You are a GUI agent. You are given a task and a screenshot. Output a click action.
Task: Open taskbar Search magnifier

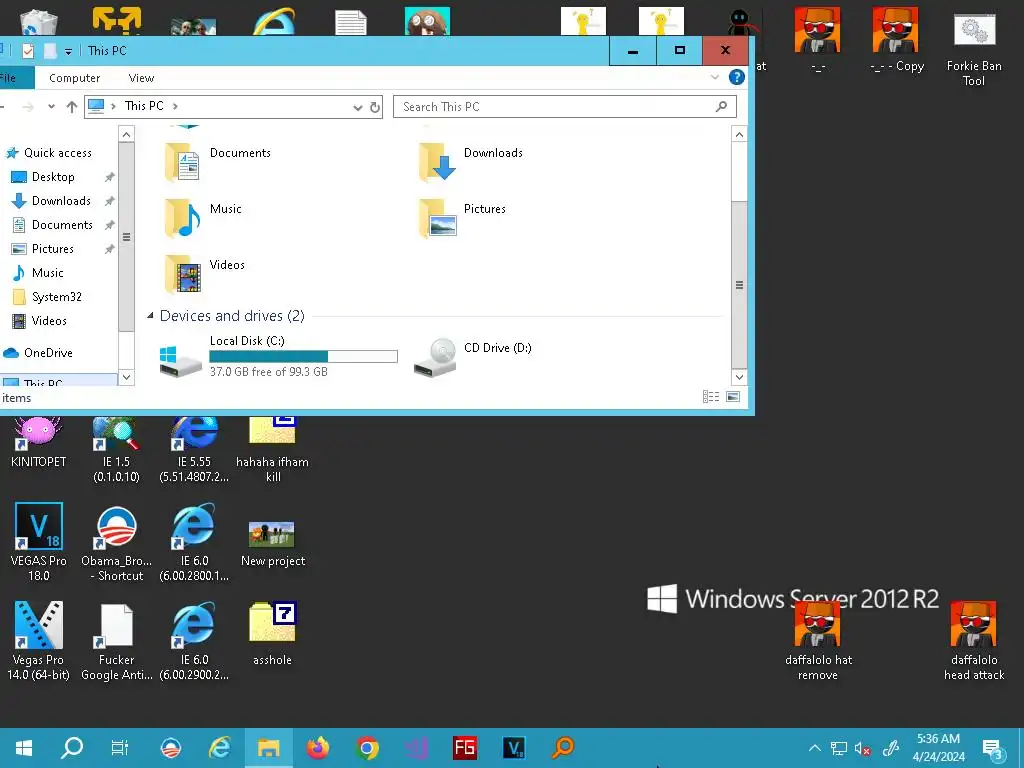(x=72, y=748)
